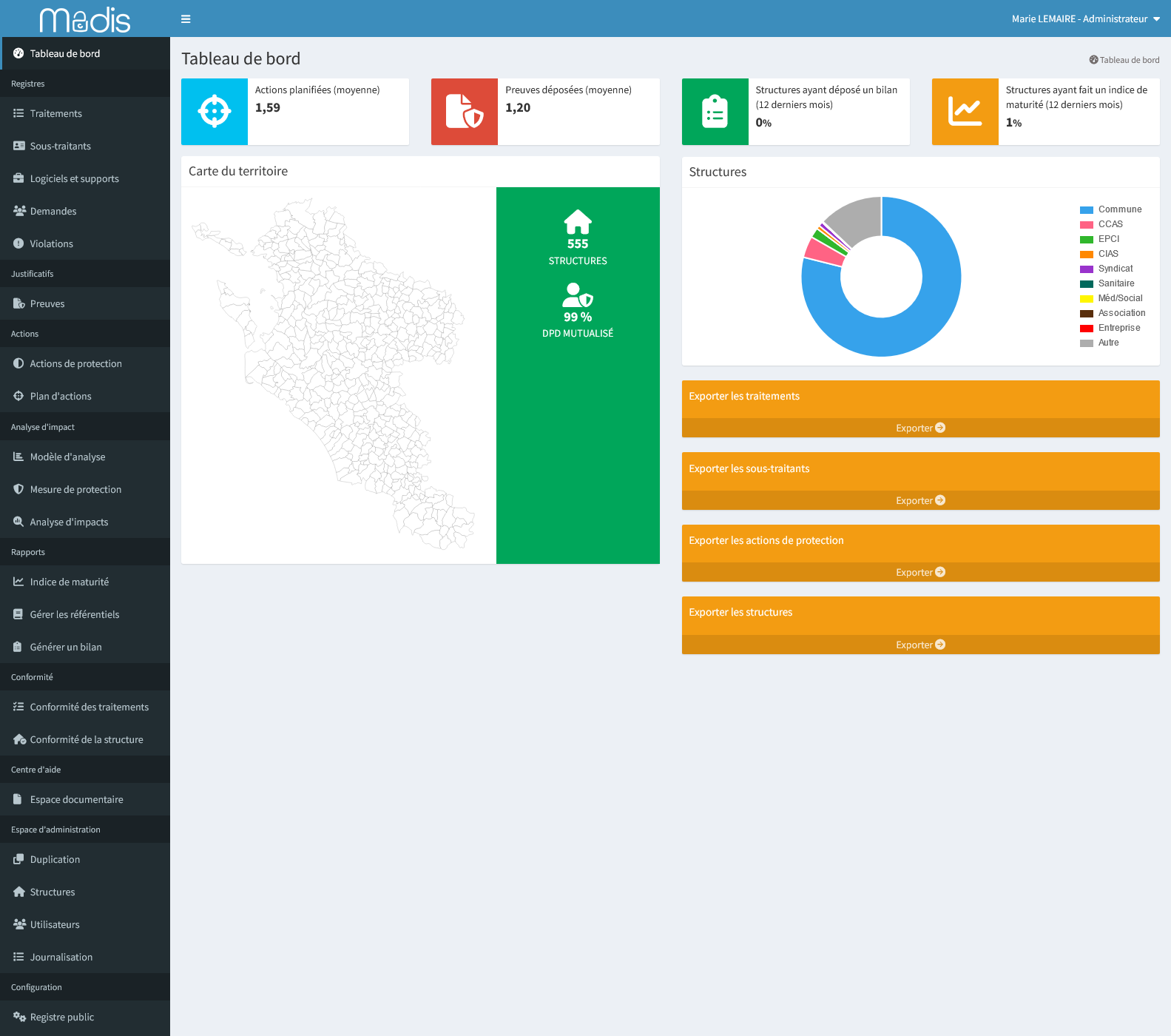Screen dimensions: 1171x1036
Task: Click the house icon above 555 Structures
Action: coord(578,222)
